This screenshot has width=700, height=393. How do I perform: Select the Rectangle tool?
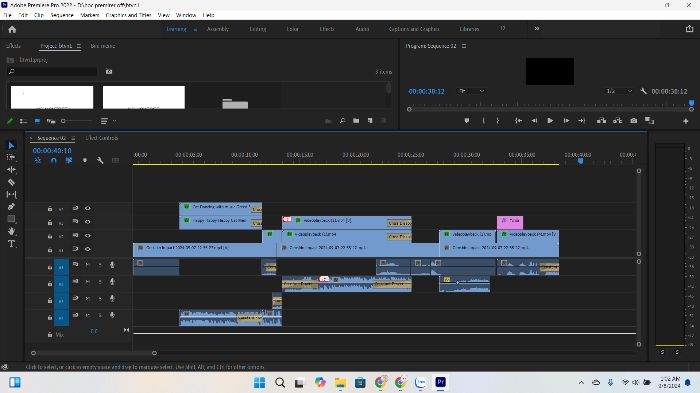click(11, 219)
